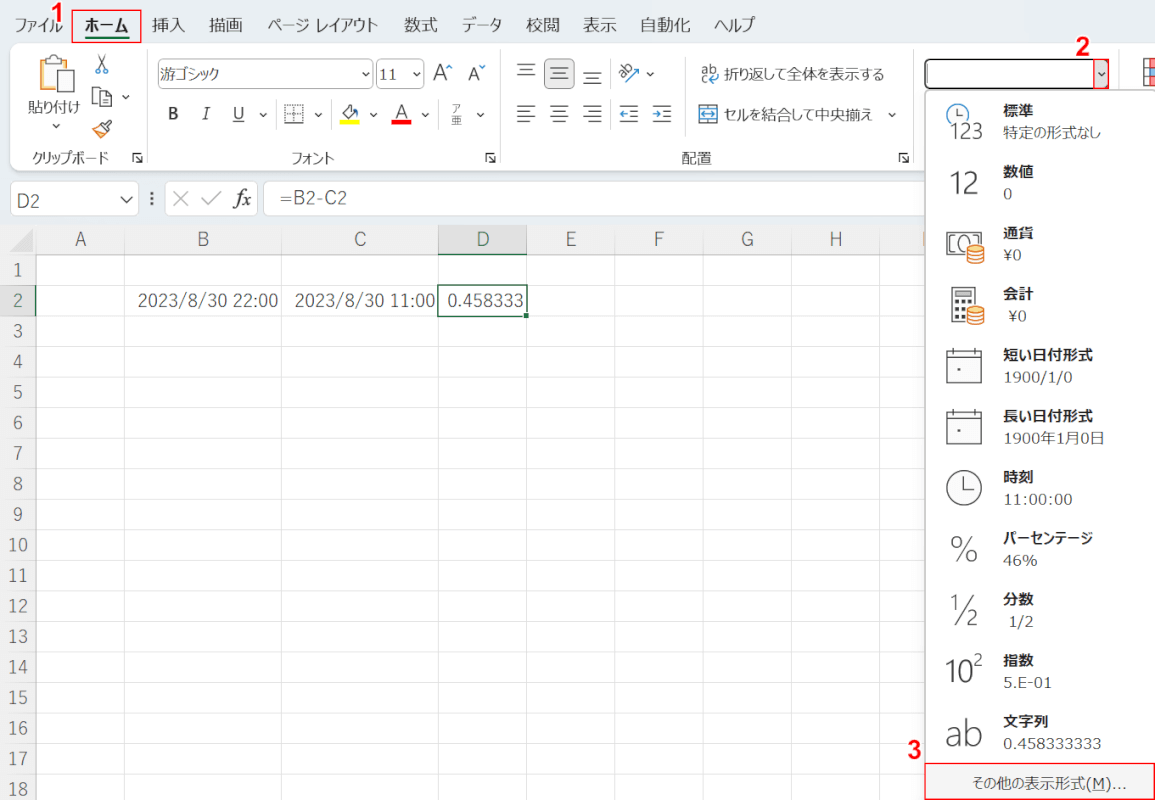The height and width of the screenshot is (800, 1155).
Task: Click the insert function fx icon
Action: (x=242, y=199)
